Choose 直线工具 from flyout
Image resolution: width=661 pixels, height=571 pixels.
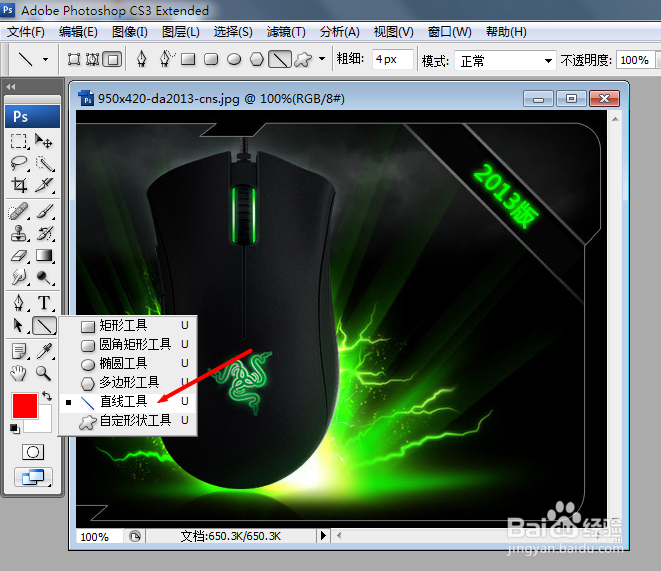pos(128,401)
